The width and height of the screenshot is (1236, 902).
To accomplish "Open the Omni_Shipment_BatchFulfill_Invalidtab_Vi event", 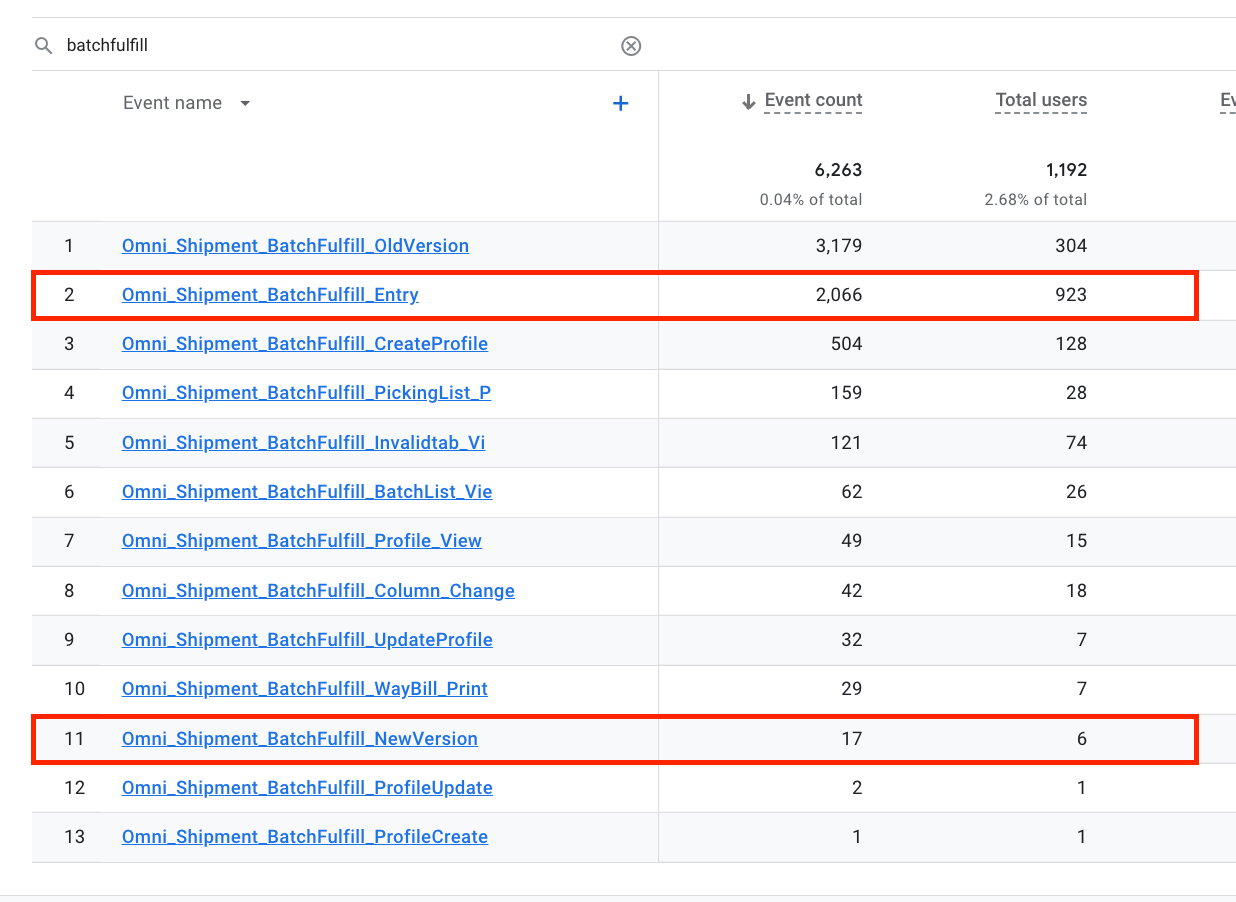I will 303,442.
